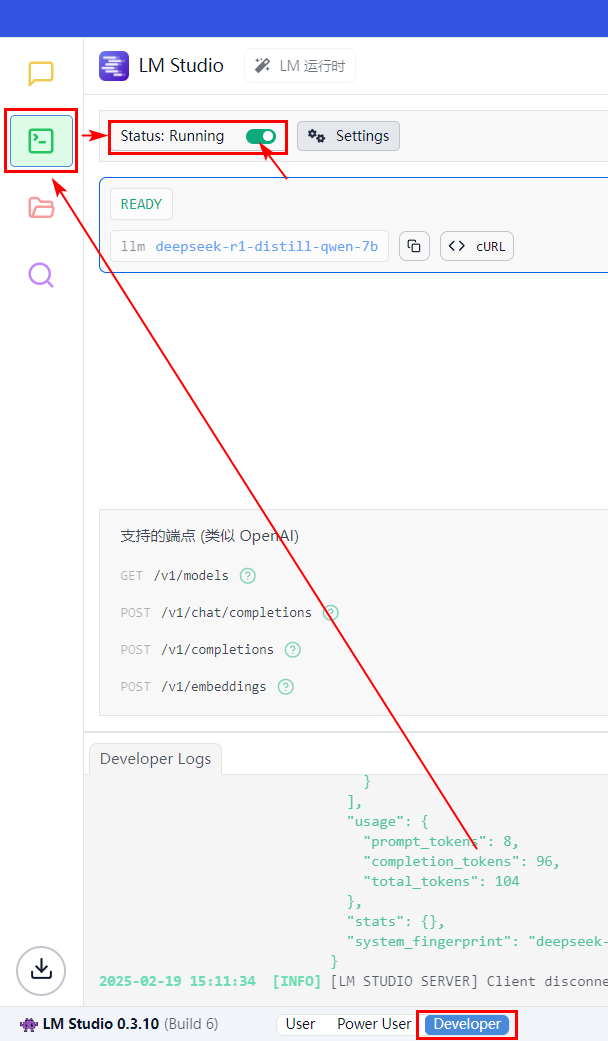The width and height of the screenshot is (608, 1041).
Task: Show help for GET /v1/models
Action: [x=248, y=576]
